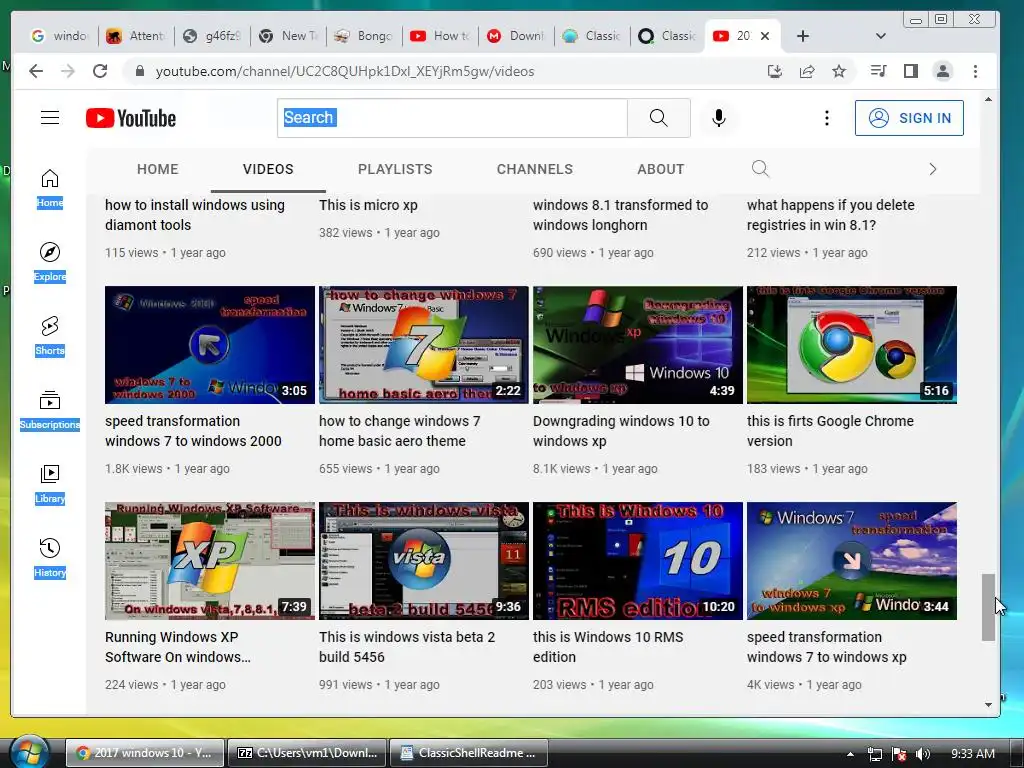Switch to the first 'windo' Google tab
The width and height of the screenshot is (1024, 768).
pos(60,36)
